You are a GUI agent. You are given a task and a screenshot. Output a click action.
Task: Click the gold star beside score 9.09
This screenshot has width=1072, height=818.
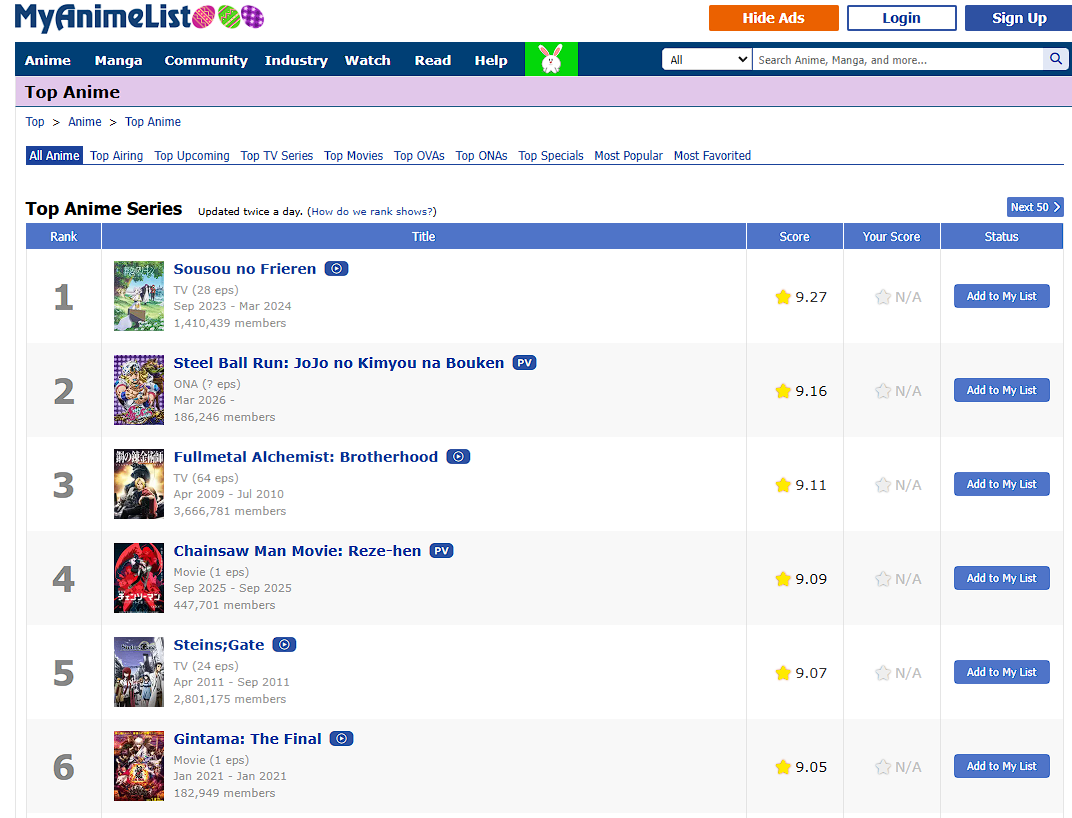pos(783,579)
